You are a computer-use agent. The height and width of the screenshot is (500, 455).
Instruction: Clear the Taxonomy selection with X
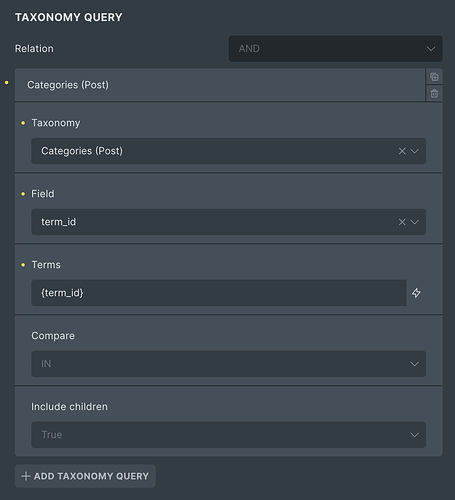pyautogui.click(x=402, y=151)
